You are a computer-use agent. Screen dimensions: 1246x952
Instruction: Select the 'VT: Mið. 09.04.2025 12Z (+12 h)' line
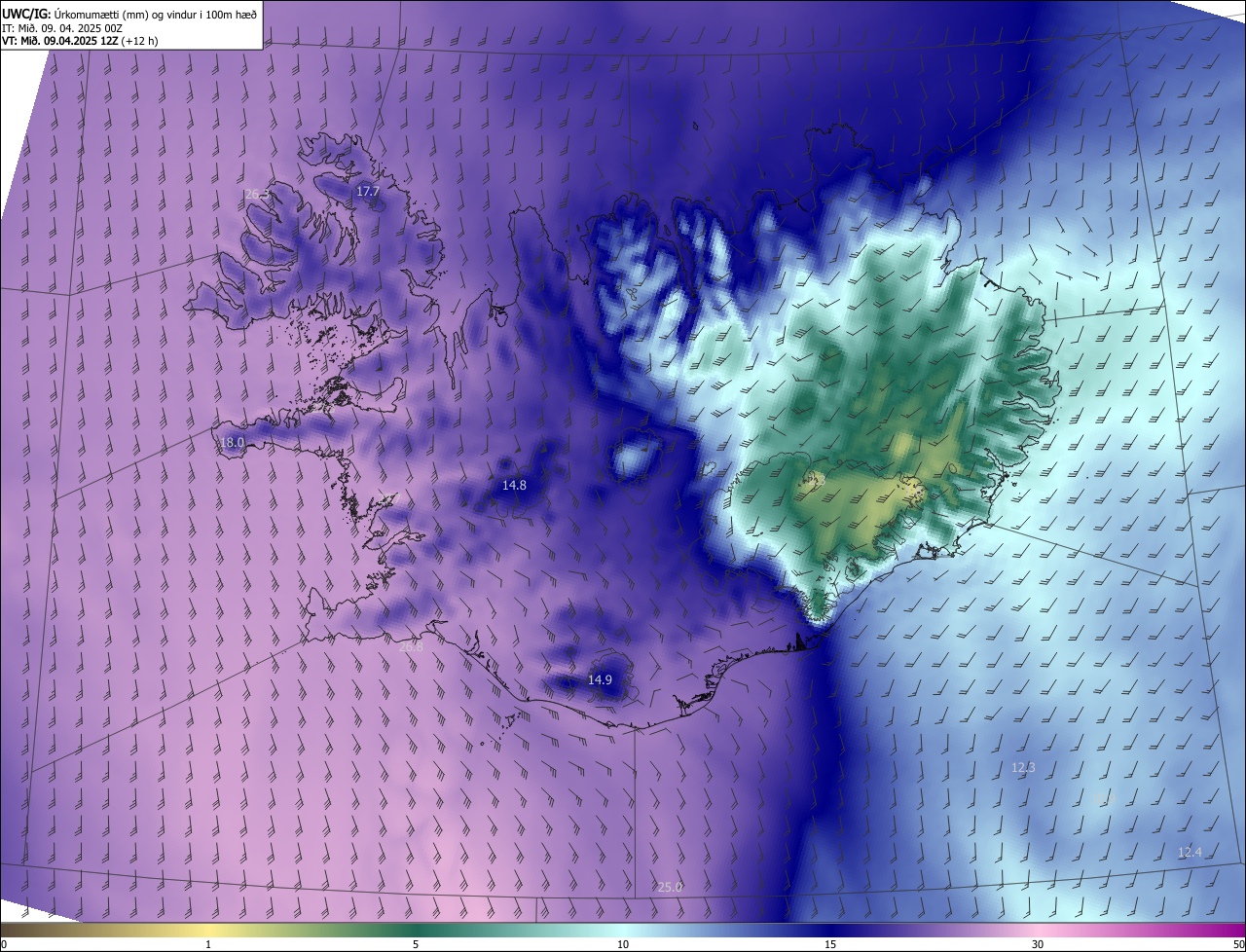click(x=80, y=41)
